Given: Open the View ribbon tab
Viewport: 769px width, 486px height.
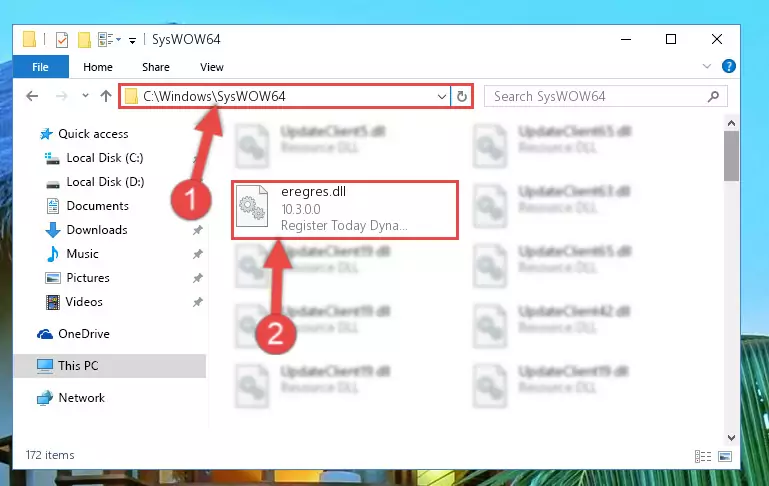Looking at the screenshot, I should click(212, 67).
